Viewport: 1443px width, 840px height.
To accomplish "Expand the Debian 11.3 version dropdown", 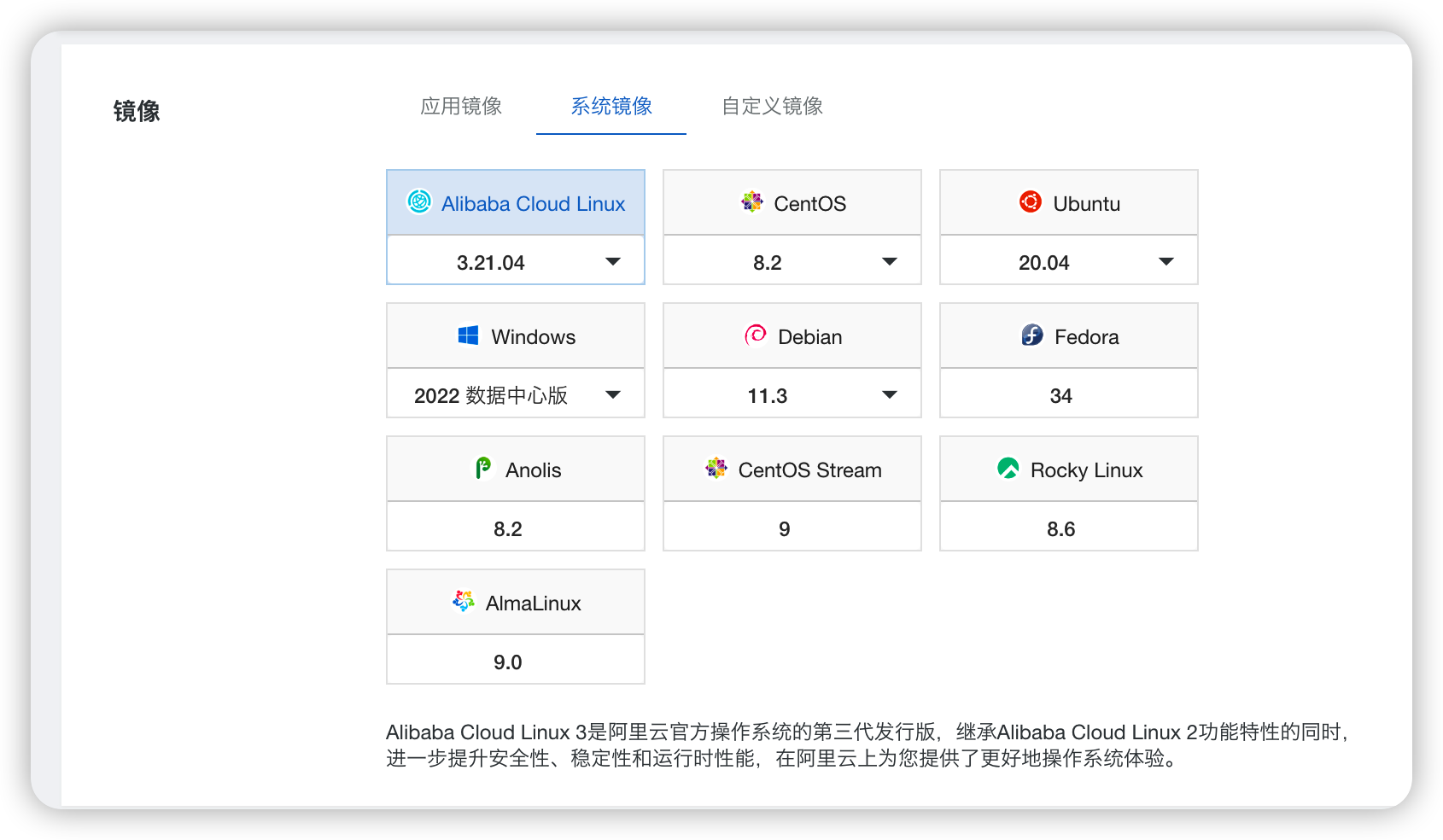I will click(x=792, y=394).
